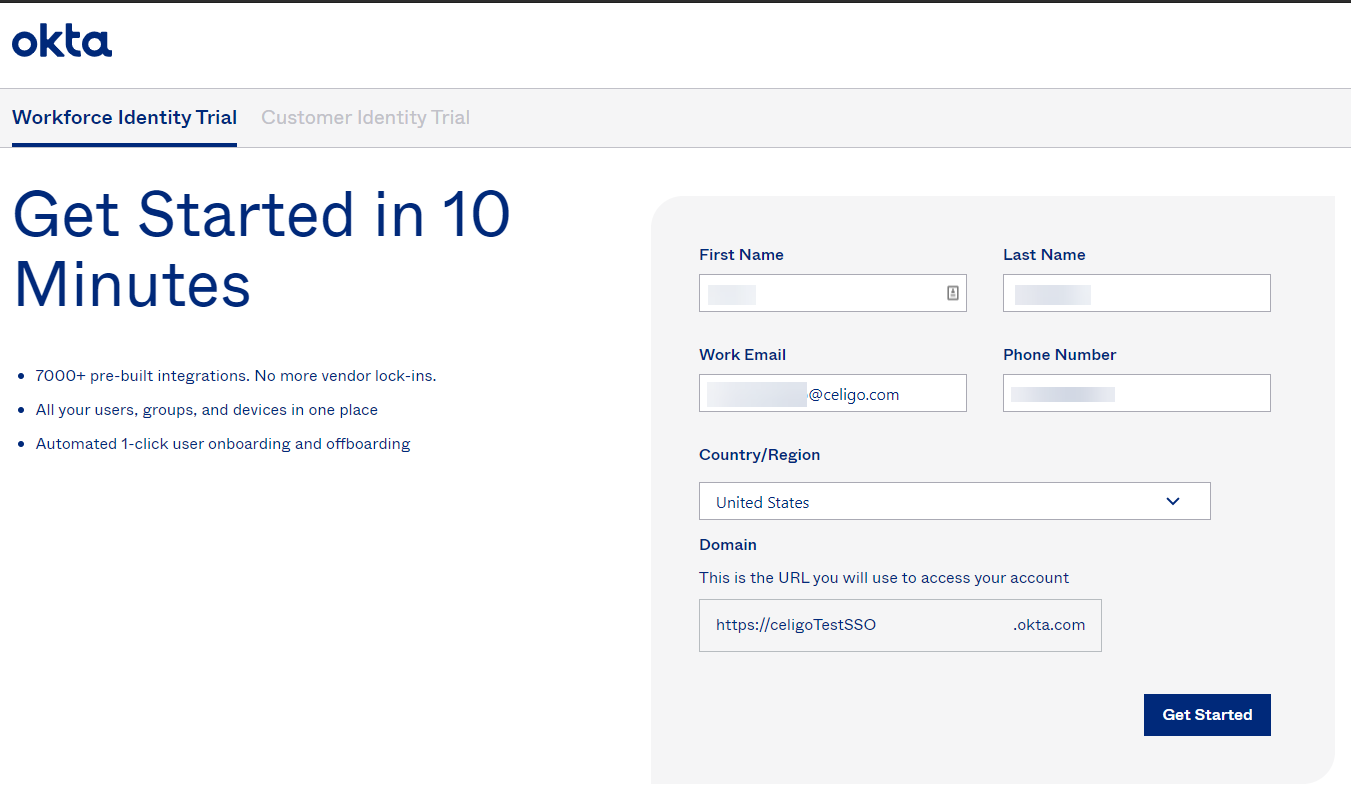Click the "Last Name" label
The height and width of the screenshot is (798, 1351).
click(x=1044, y=255)
